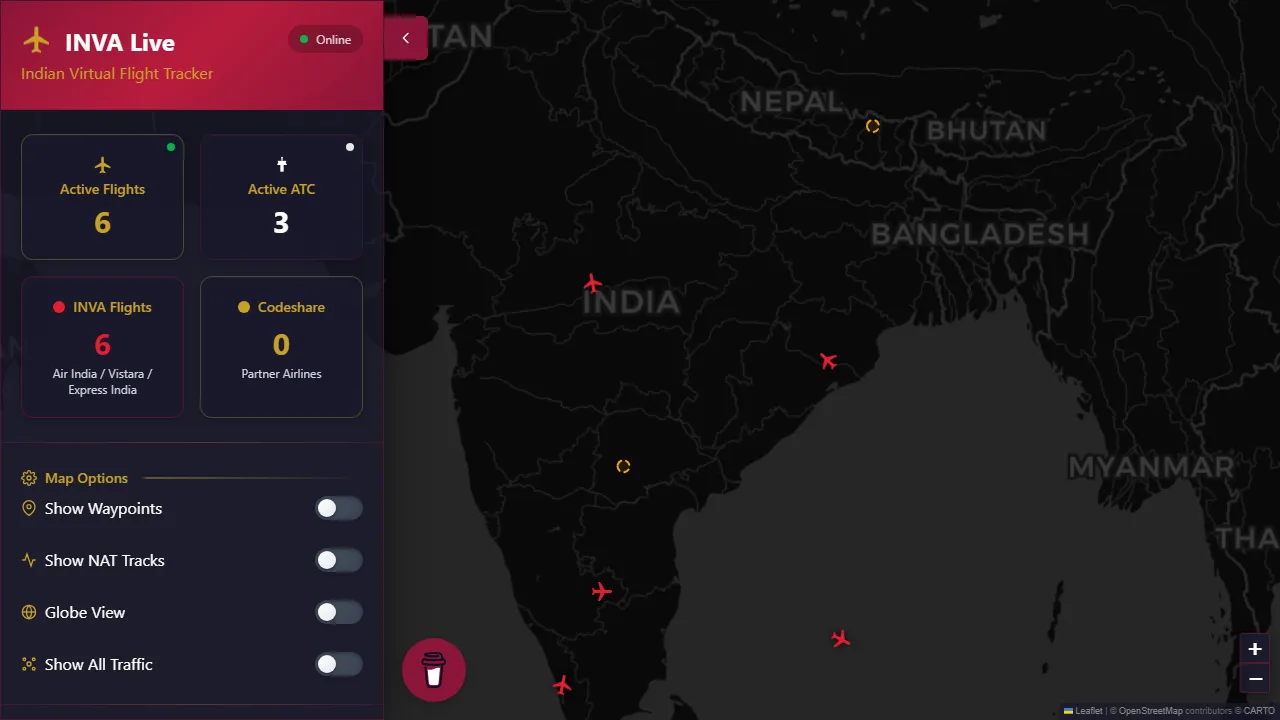
Task: Click the aircraft flying over southern India
Action: (x=601, y=591)
